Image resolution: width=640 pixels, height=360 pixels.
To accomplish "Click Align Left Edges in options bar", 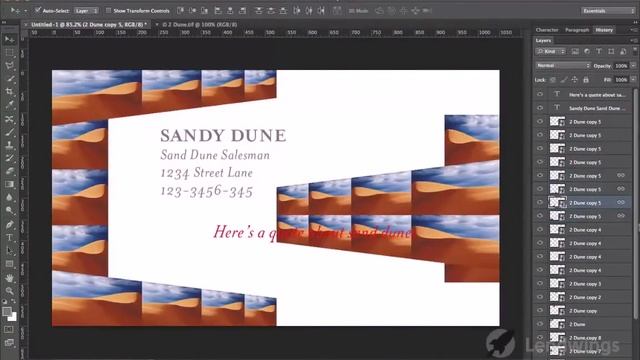I will click(x=218, y=11).
